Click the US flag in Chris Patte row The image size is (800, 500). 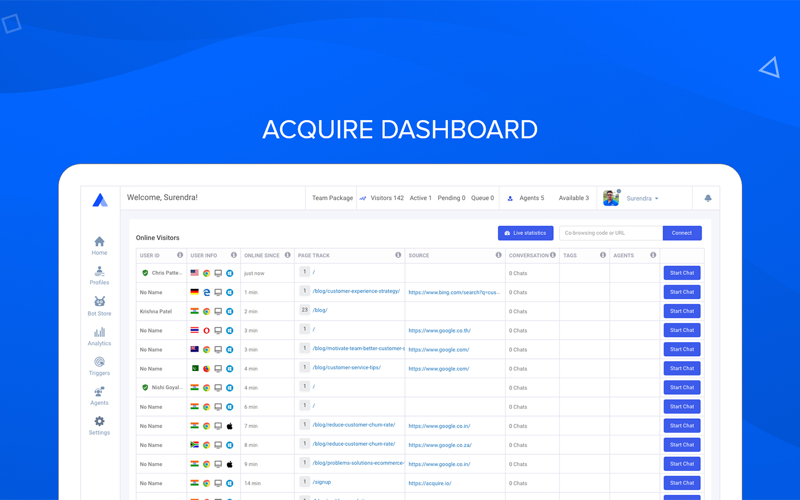point(194,273)
